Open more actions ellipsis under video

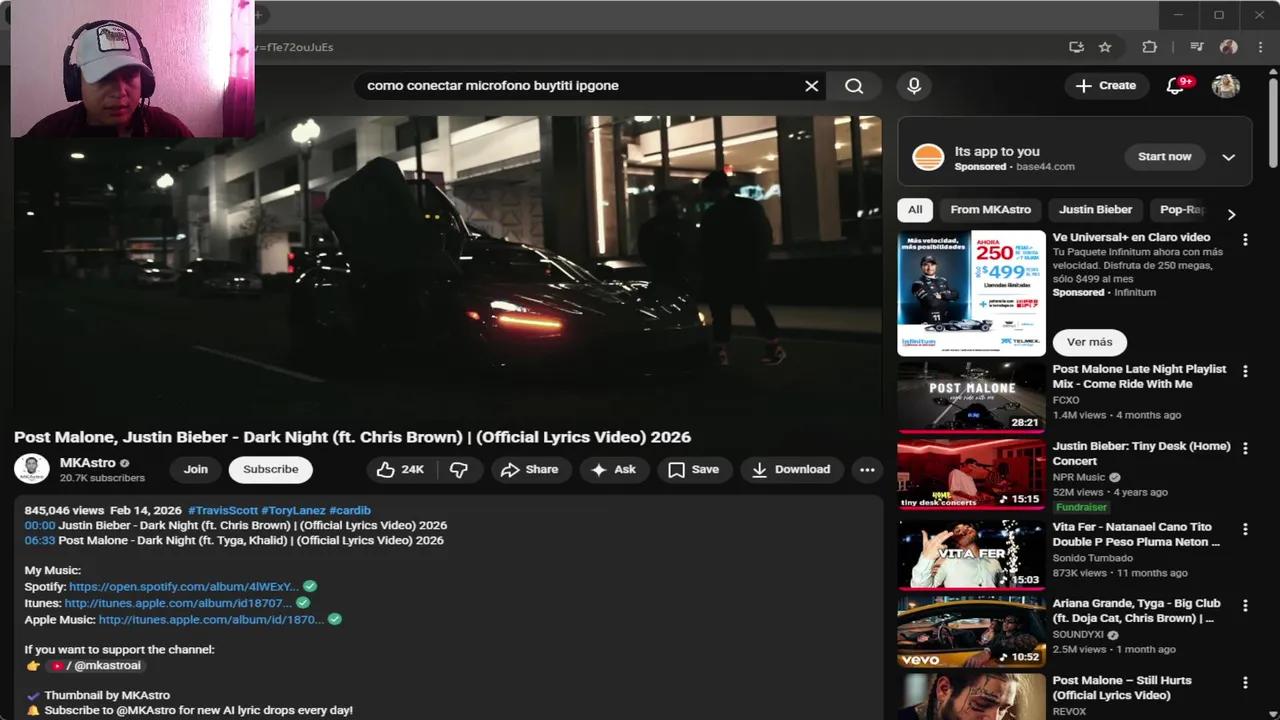point(867,469)
